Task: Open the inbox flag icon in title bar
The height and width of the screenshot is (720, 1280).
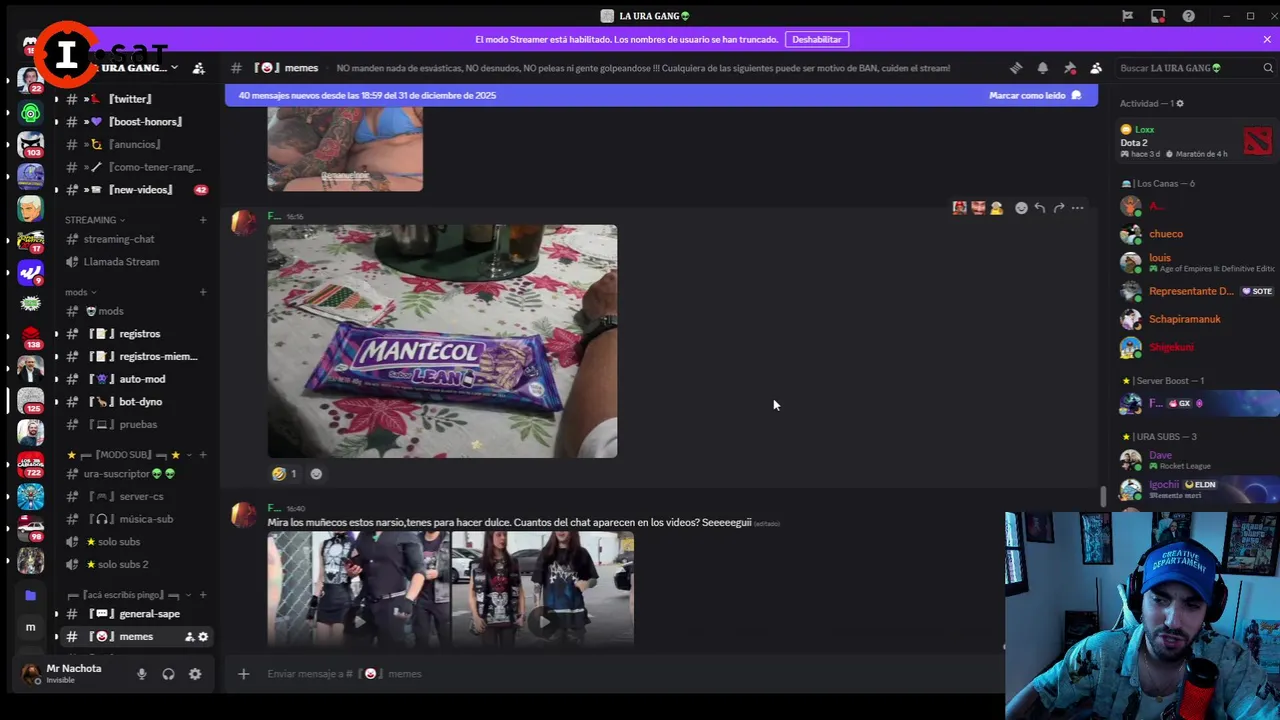Action: pyautogui.click(x=1127, y=16)
